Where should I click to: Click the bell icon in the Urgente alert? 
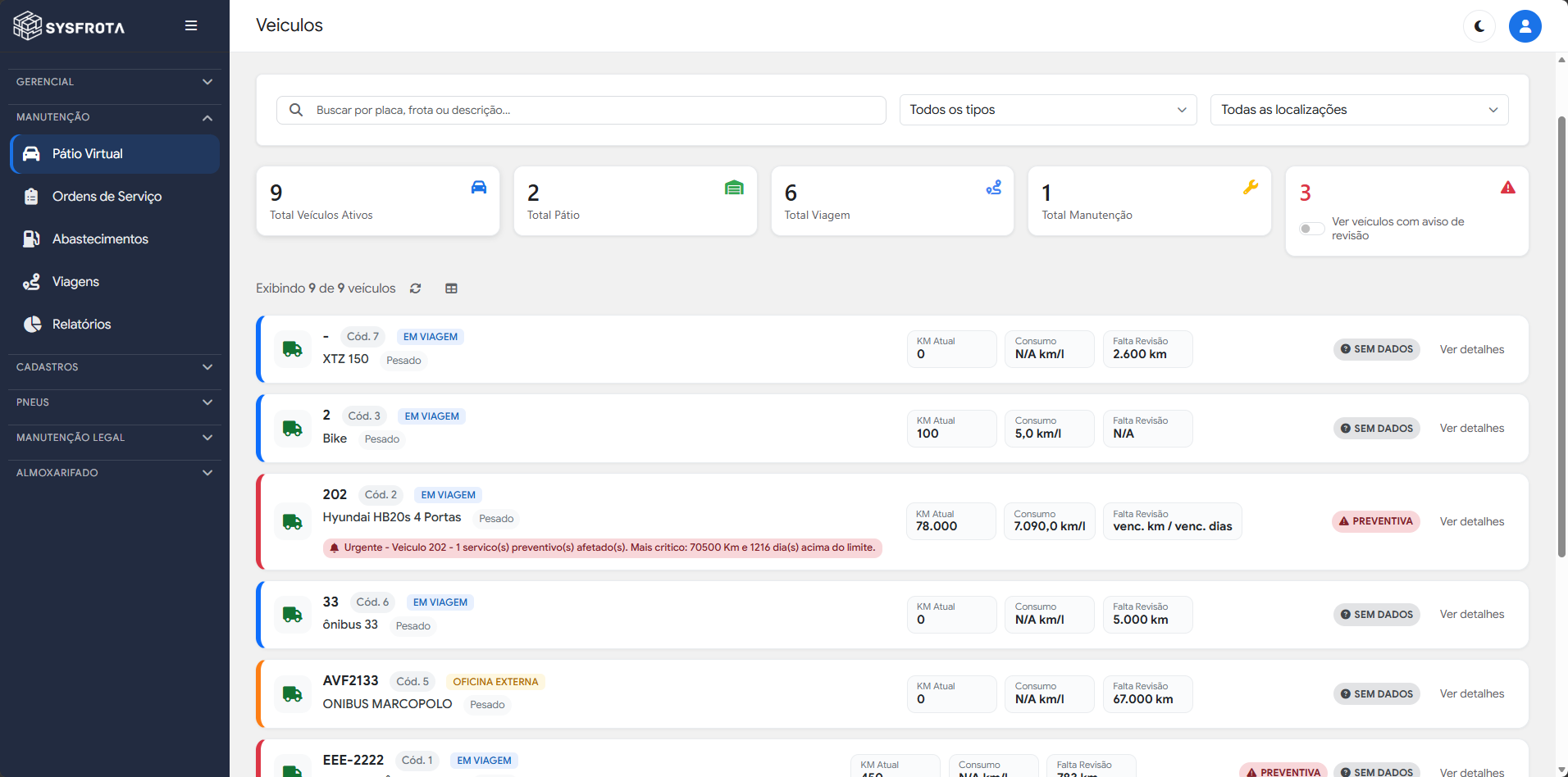pos(335,548)
